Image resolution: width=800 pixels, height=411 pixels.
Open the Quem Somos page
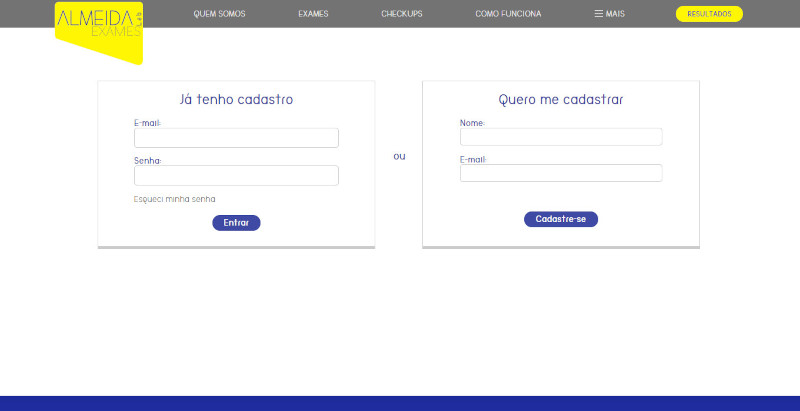point(219,14)
